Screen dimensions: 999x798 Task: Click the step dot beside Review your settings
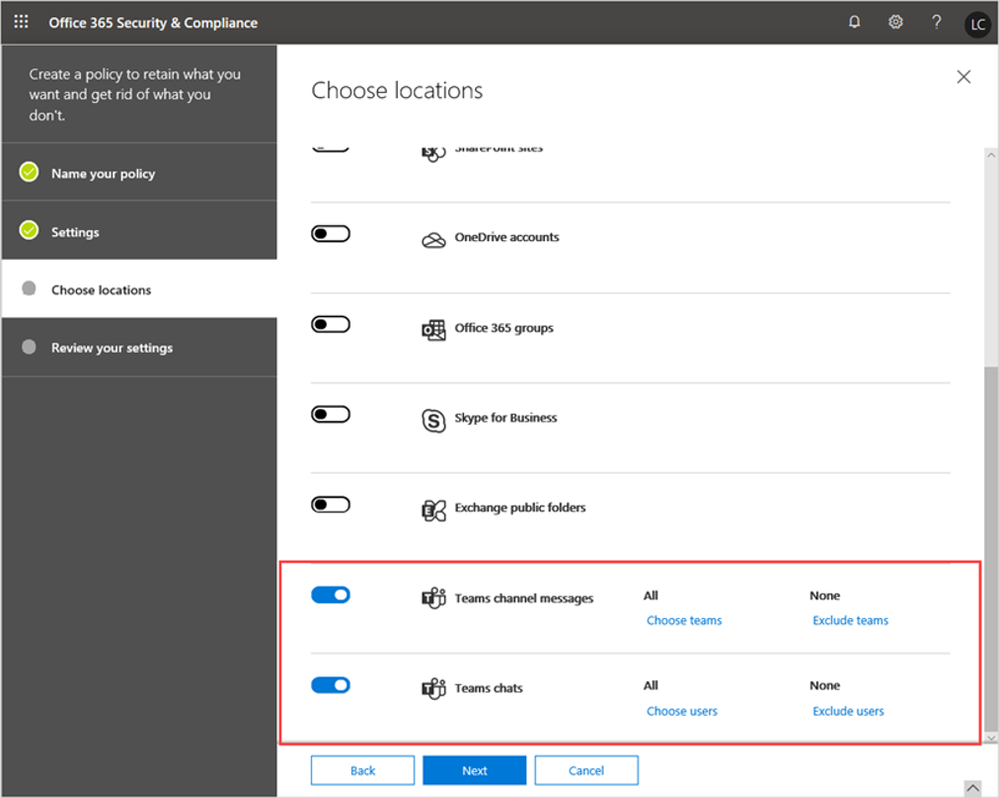coord(29,346)
